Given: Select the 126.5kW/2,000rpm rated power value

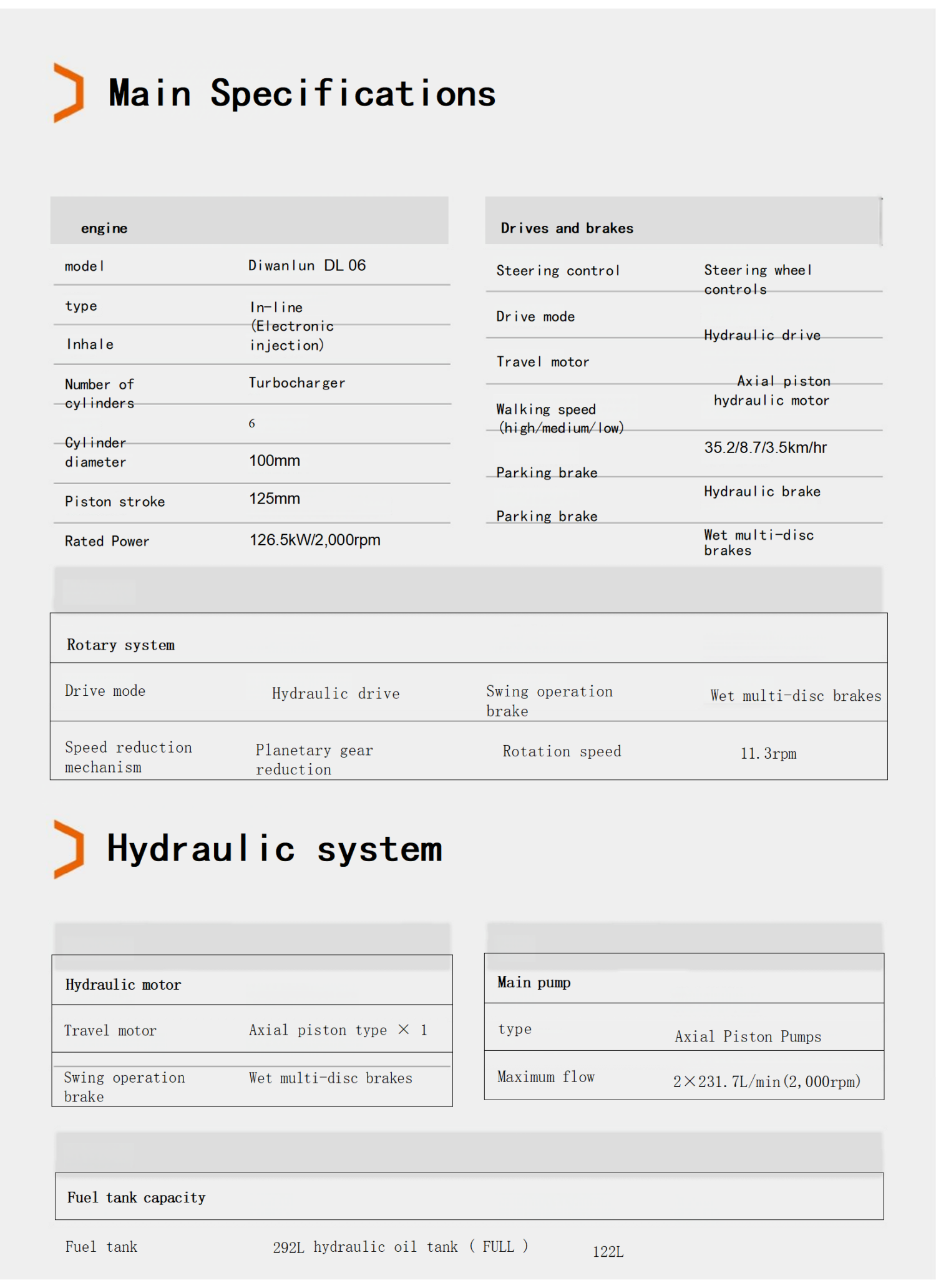Looking at the screenshot, I should click(x=315, y=540).
